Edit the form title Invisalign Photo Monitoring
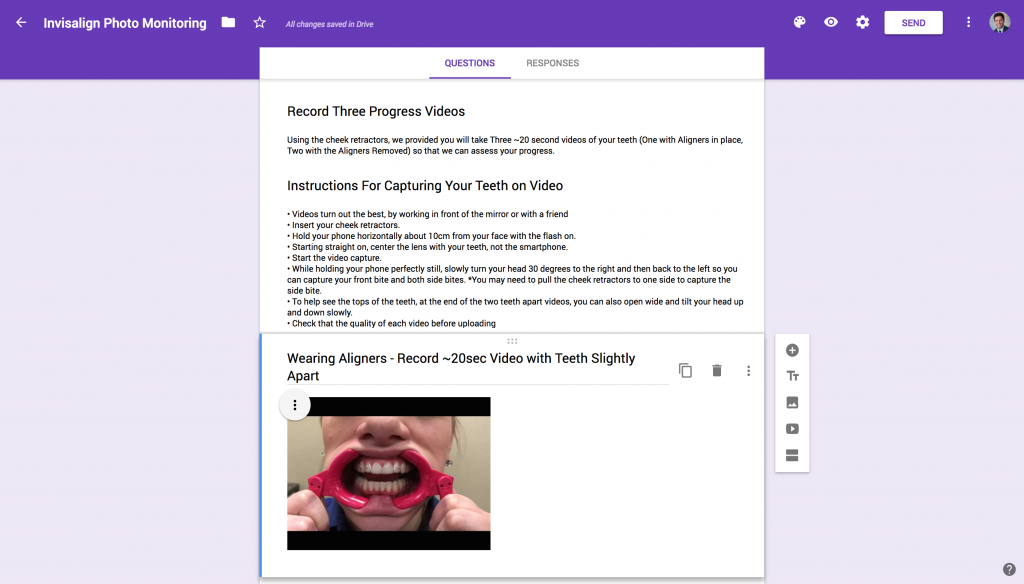 click(x=125, y=24)
